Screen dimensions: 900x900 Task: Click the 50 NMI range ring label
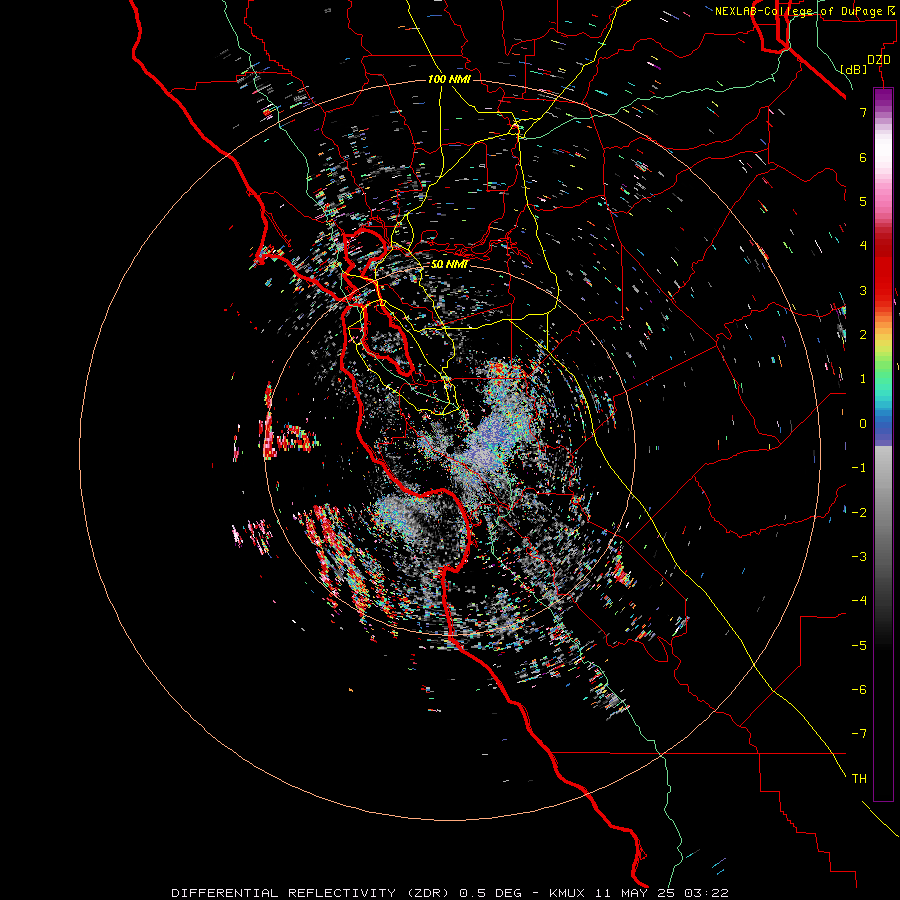point(449,264)
